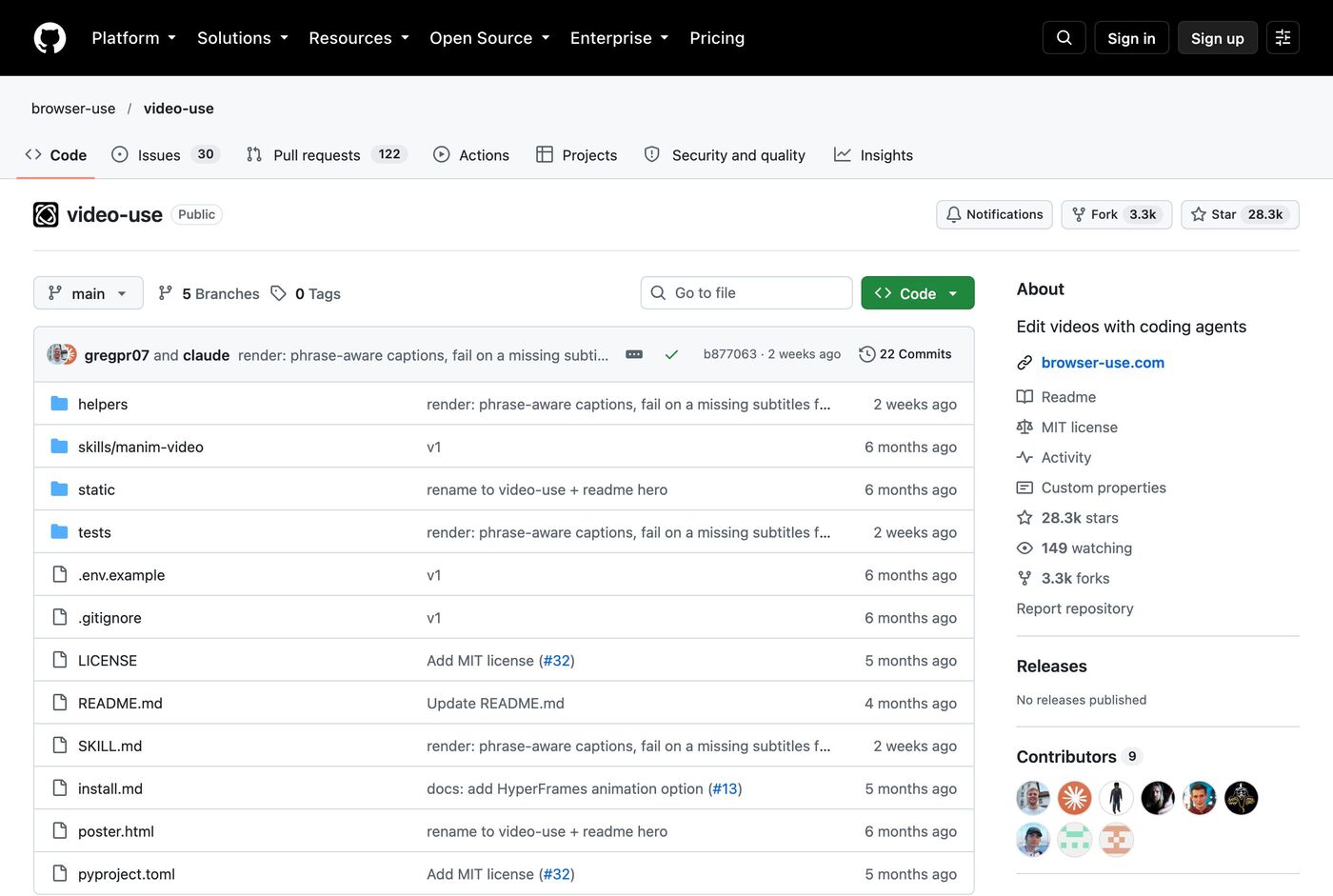The width and height of the screenshot is (1333, 896).
Task: Expand the green Code dropdown button
Action: [917, 293]
